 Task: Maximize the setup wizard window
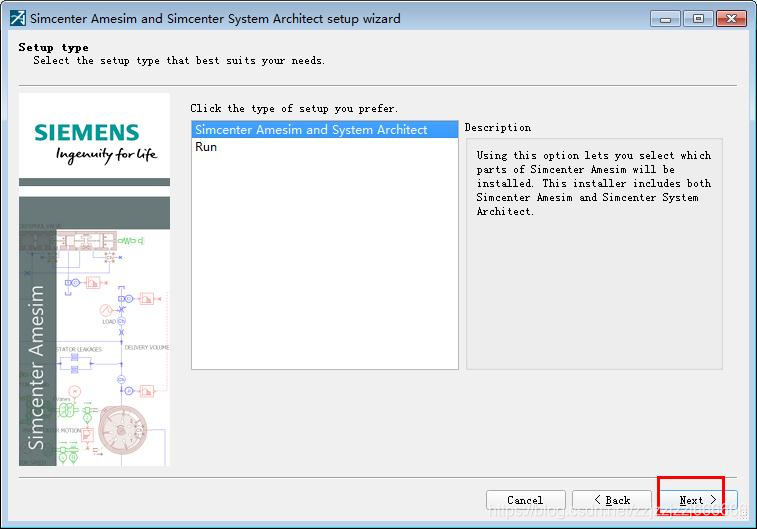coord(698,19)
